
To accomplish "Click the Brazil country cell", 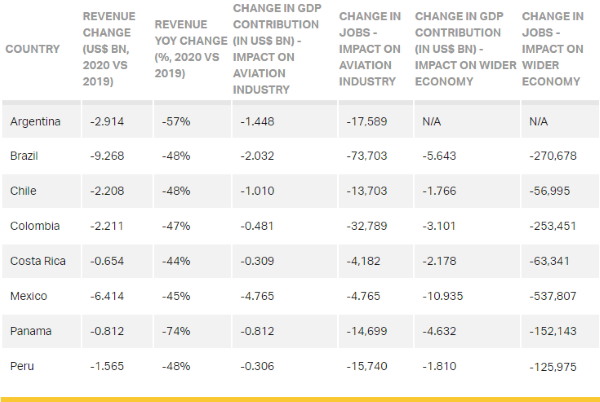I will tap(25, 156).
